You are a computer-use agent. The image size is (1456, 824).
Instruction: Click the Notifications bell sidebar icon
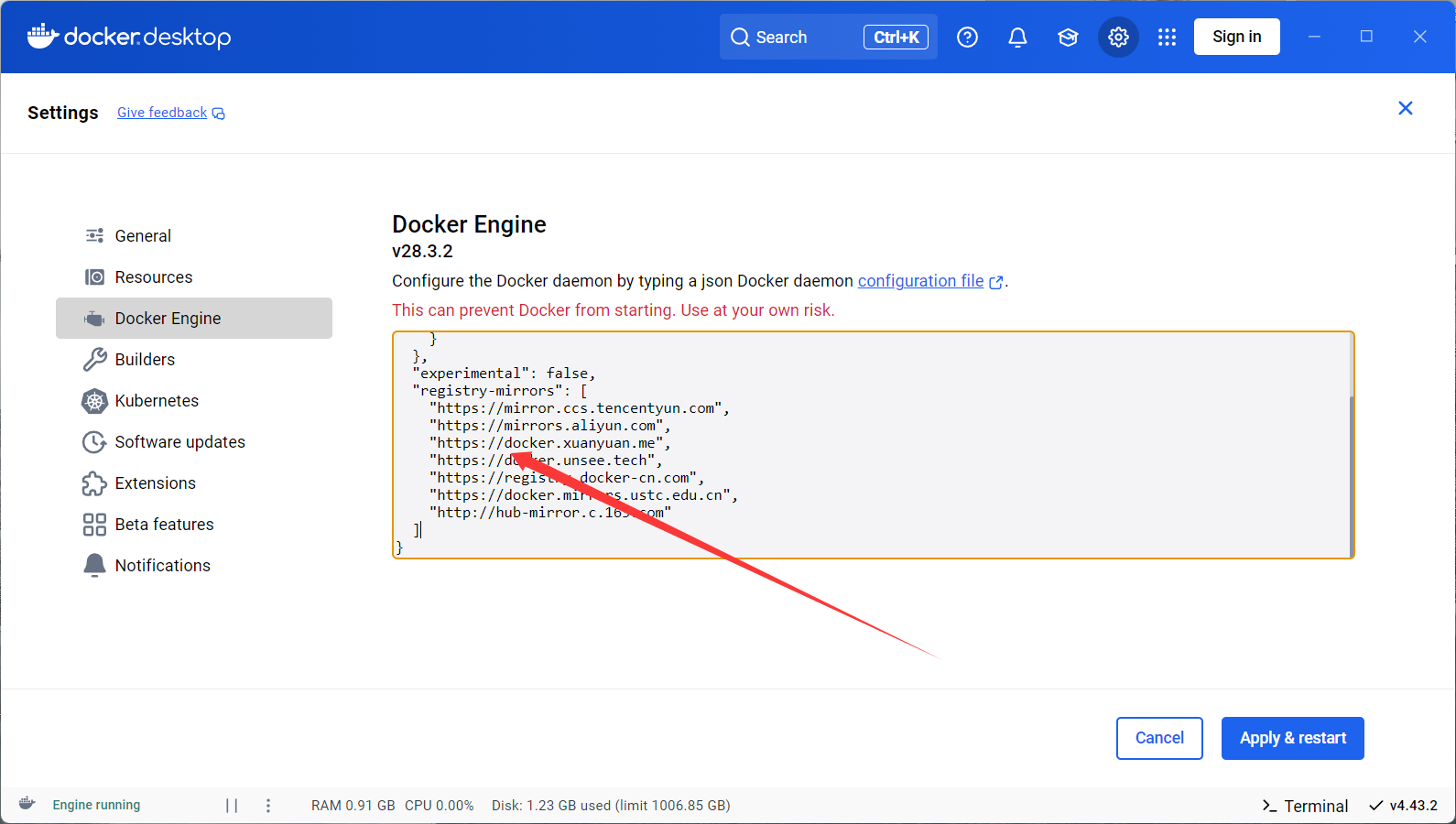click(x=94, y=566)
